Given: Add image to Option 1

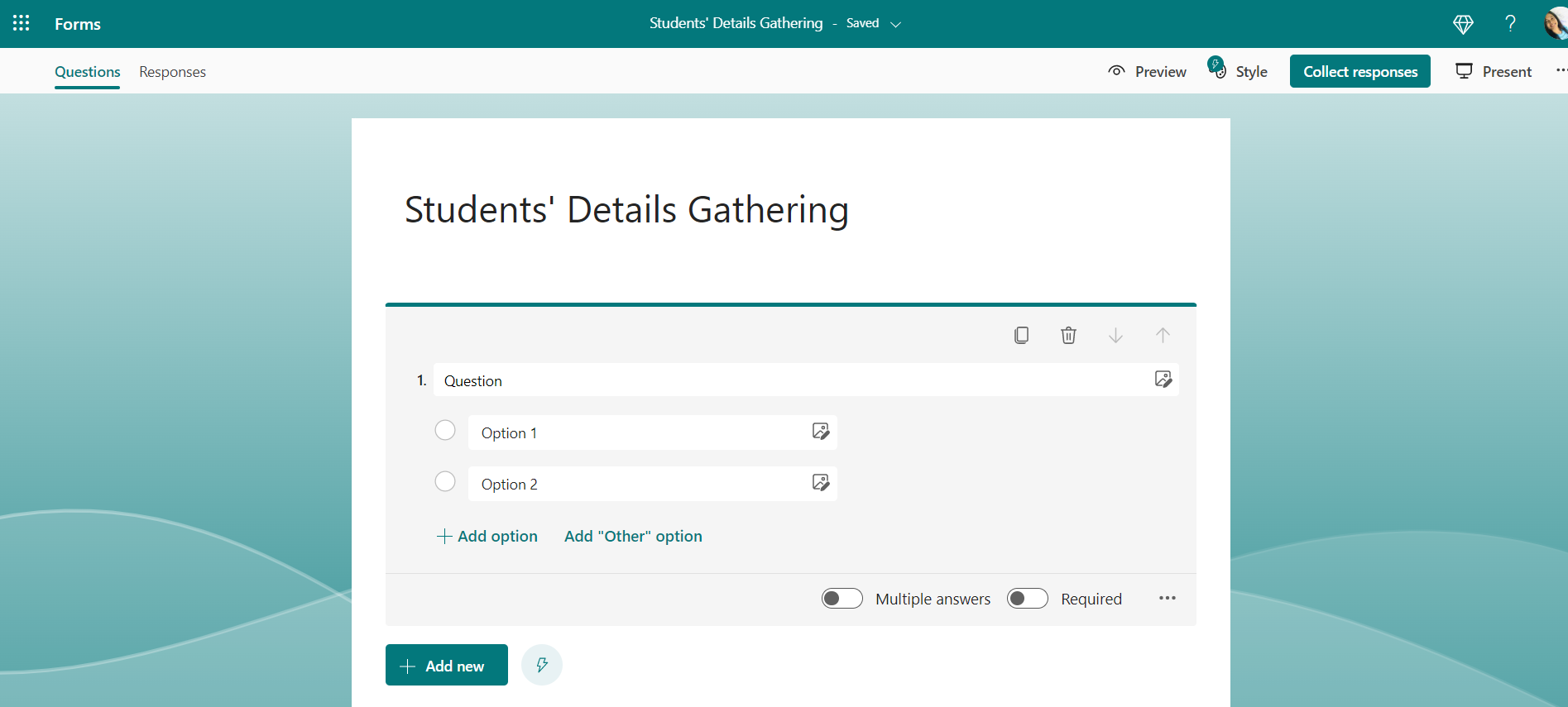Looking at the screenshot, I should click(820, 432).
